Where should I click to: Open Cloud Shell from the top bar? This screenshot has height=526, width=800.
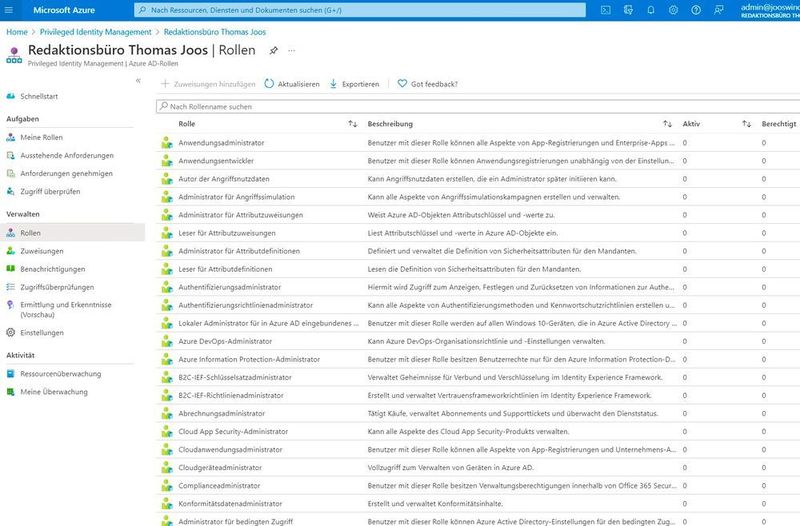coord(606,10)
